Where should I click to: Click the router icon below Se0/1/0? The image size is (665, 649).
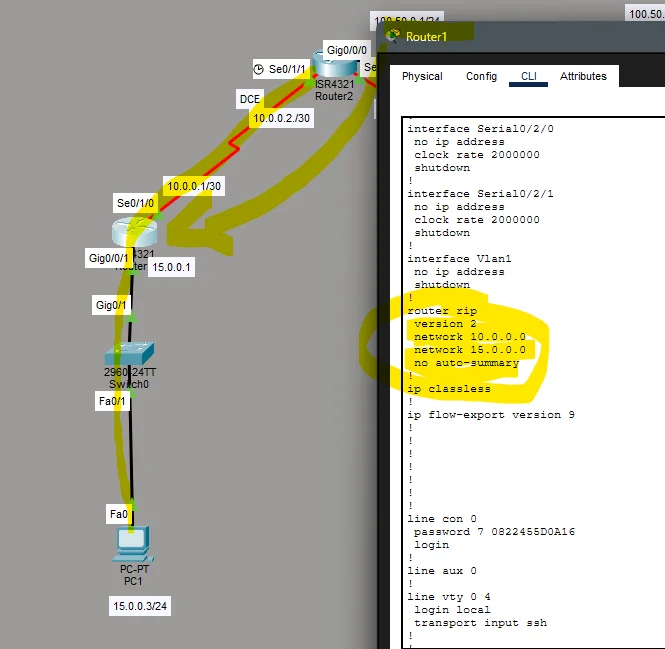(x=134, y=232)
